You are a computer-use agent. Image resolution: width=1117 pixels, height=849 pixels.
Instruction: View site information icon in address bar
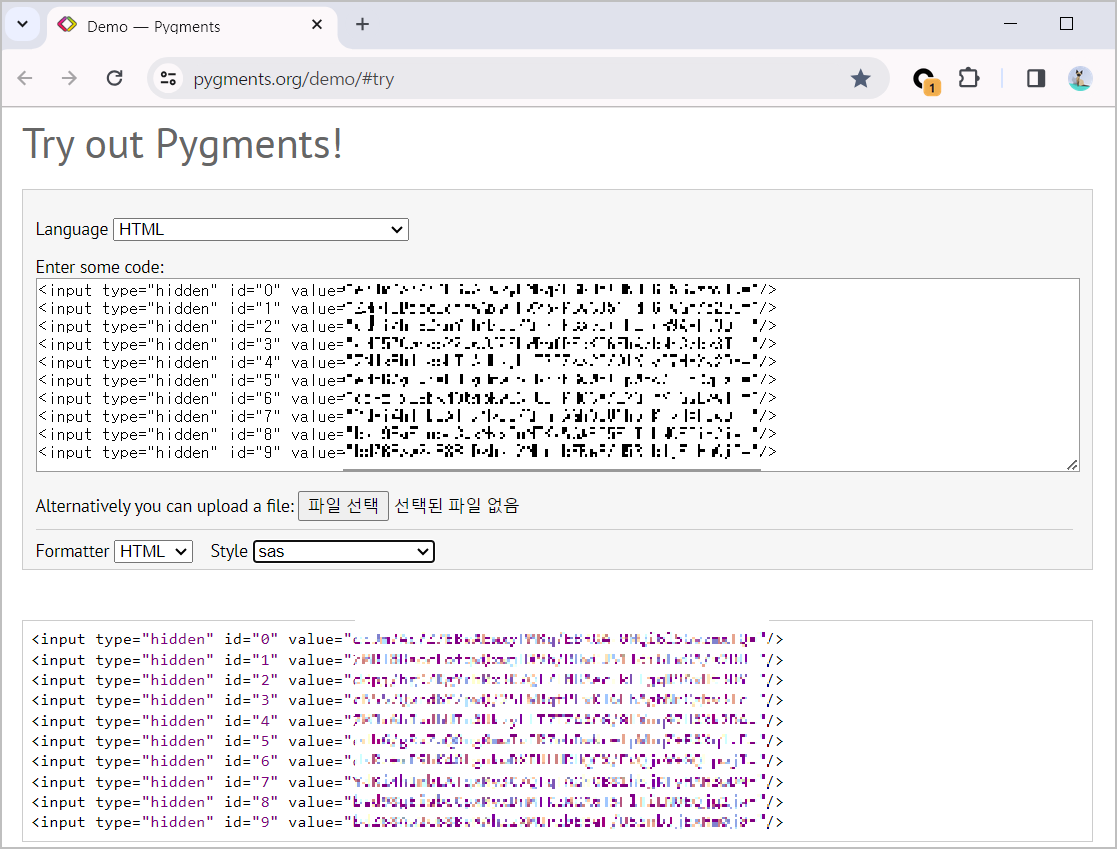(x=168, y=78)
